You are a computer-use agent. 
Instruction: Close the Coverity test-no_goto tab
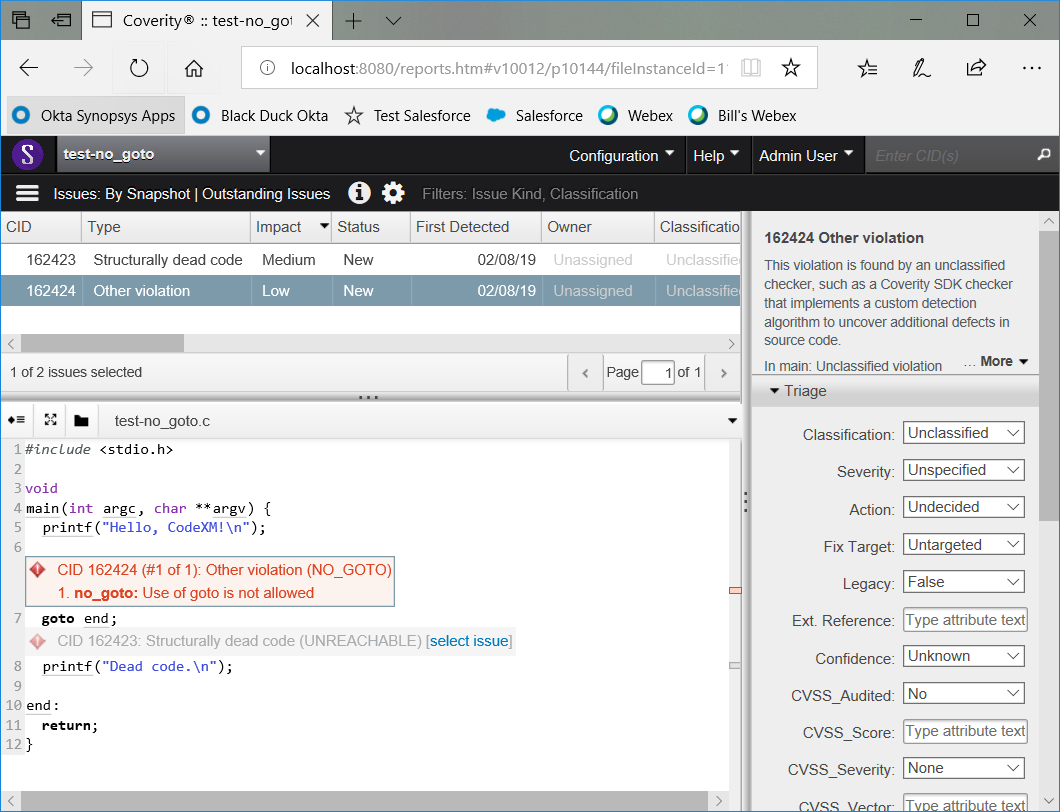tap(312, 21)
